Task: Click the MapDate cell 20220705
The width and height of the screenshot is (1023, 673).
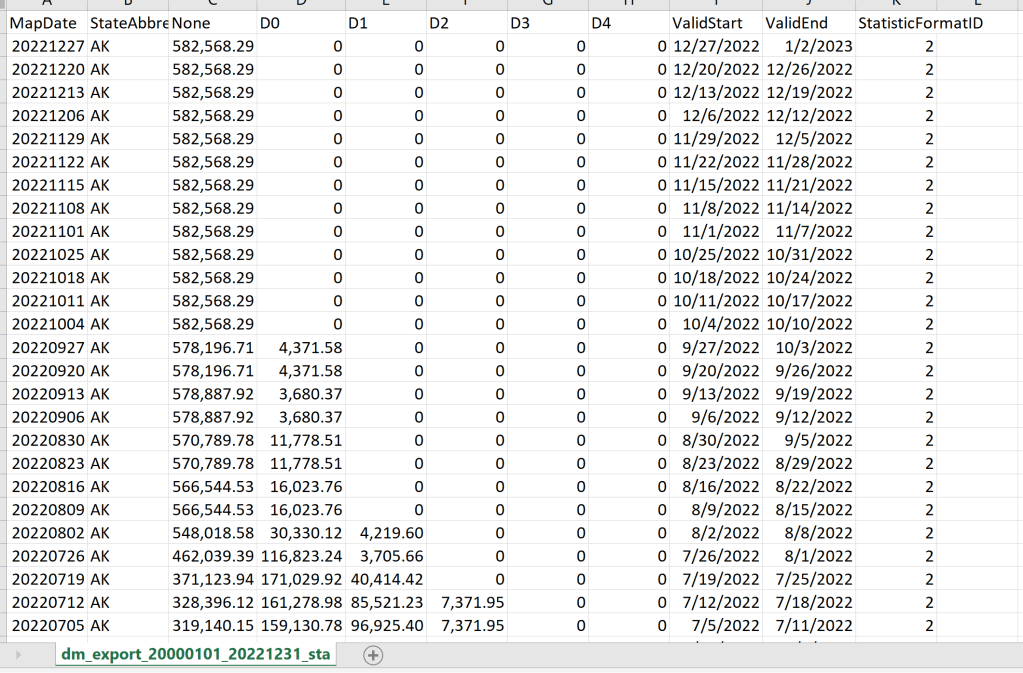Action: coord(46,626)
